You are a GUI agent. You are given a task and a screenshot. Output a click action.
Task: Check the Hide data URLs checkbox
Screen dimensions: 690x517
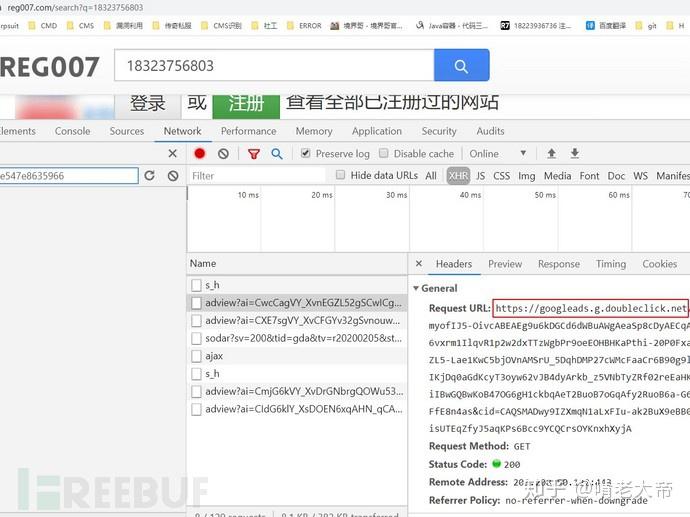point(340,175)
